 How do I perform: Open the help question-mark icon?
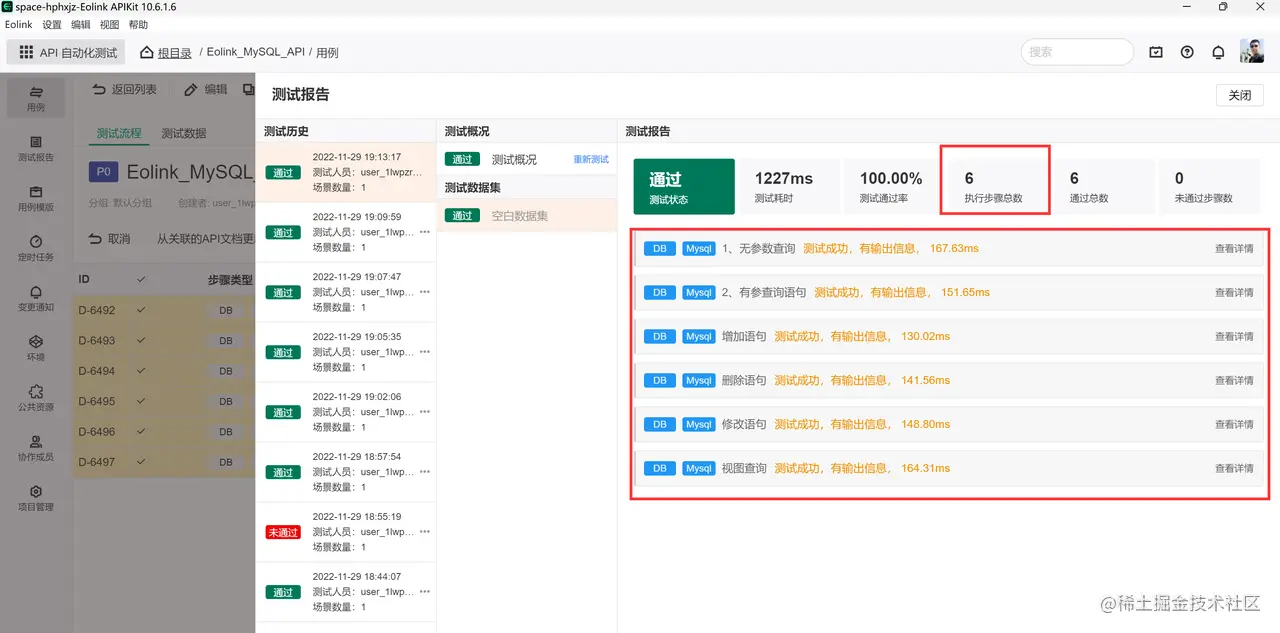(1187, 52)
